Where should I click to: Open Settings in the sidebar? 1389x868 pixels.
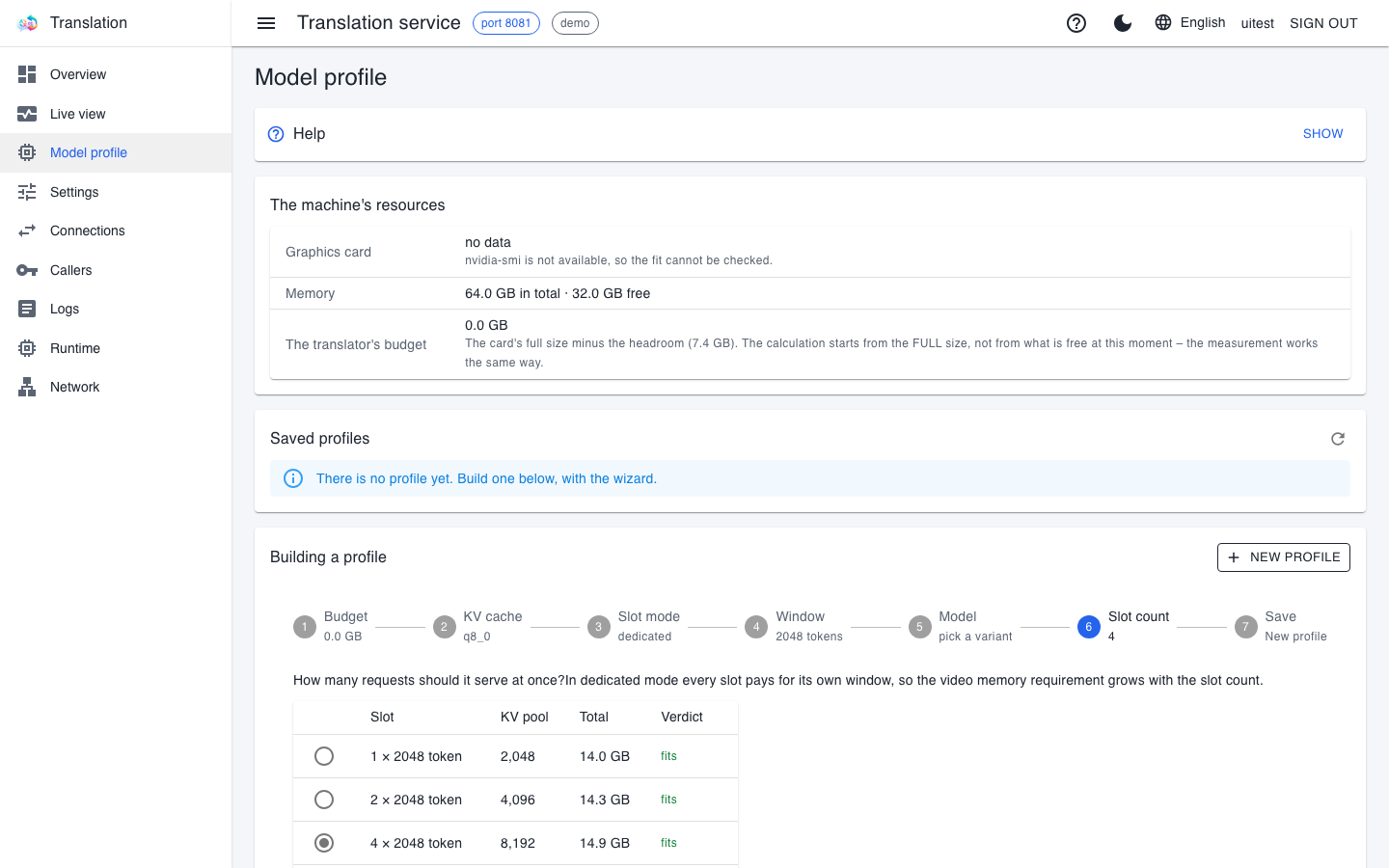[x=116, y=192]
